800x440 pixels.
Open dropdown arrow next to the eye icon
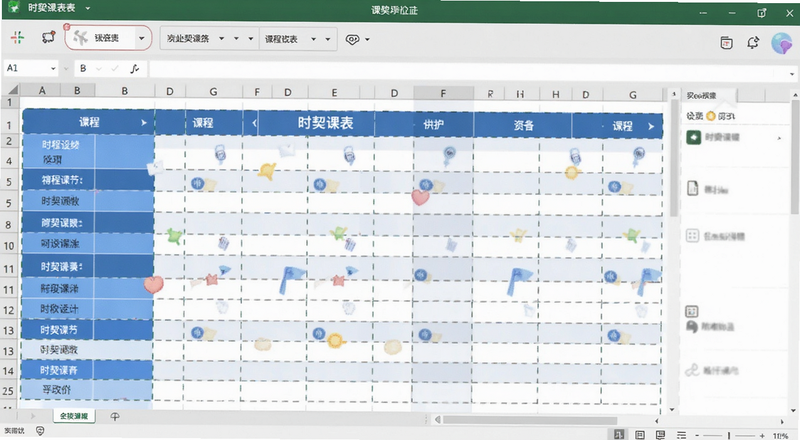pyautogui.click(x=367, y=39)
